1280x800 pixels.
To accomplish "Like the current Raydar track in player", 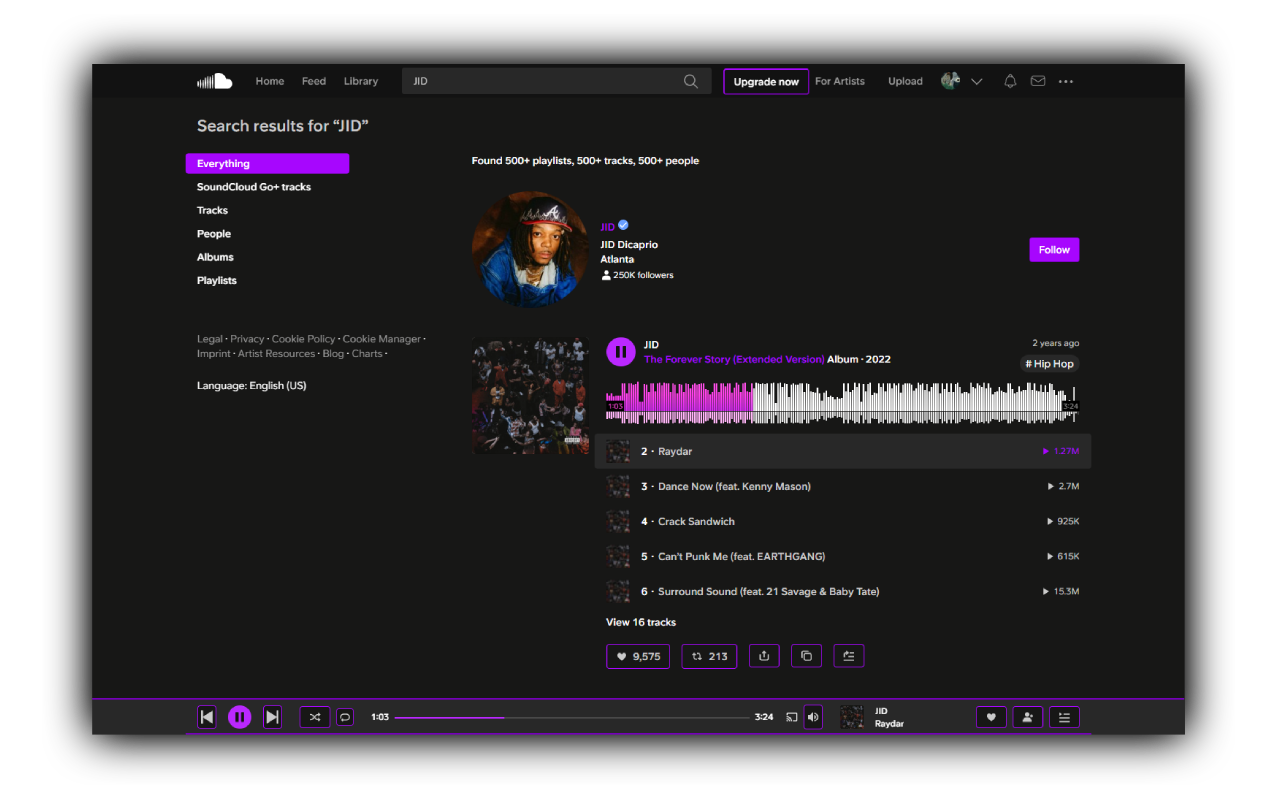I will coord(991,716).
